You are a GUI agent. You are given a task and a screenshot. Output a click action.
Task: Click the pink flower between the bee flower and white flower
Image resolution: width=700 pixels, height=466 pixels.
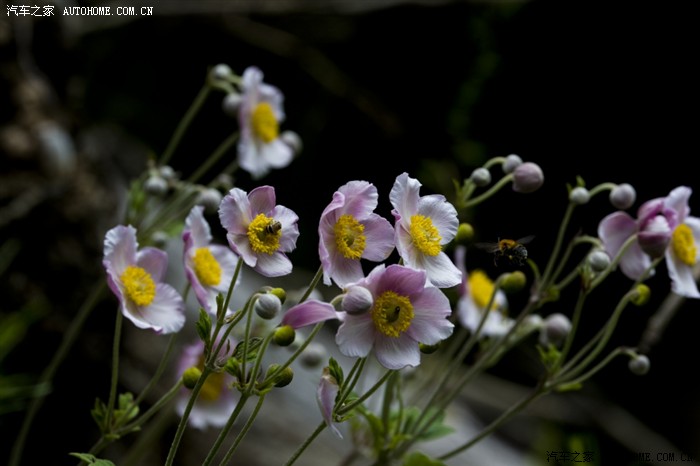pyautogui.click(x=352, y=235)
